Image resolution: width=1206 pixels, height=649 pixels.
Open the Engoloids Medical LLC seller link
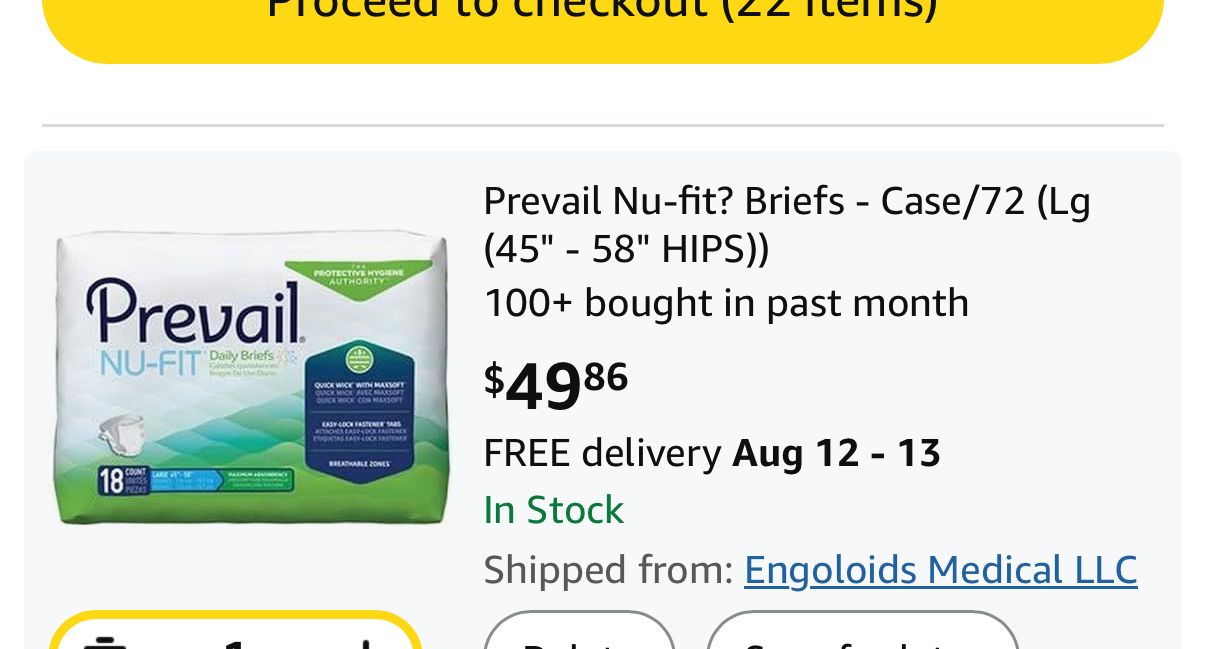[x=940, y=570]
